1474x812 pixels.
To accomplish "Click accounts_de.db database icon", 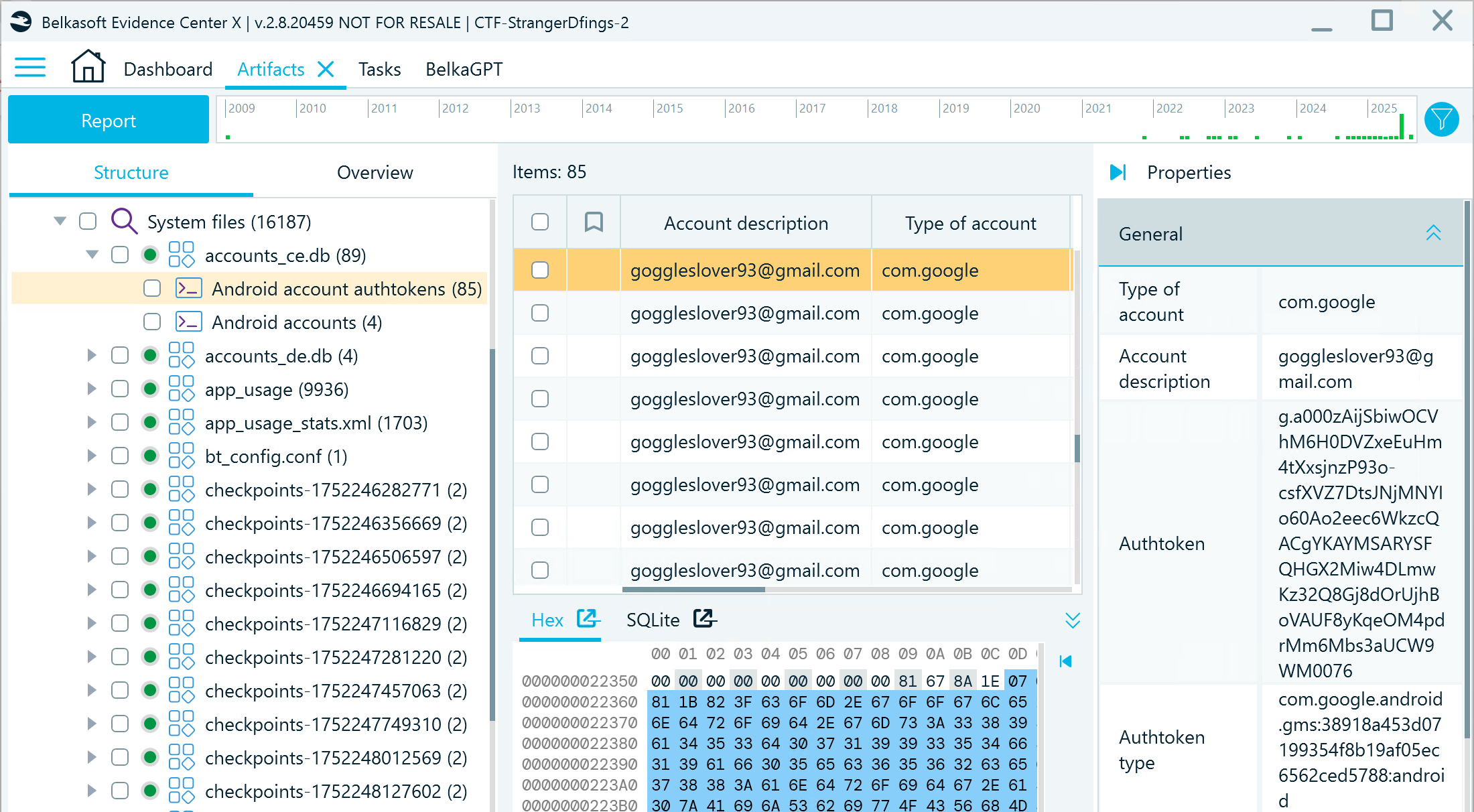I will coord(181,355).
